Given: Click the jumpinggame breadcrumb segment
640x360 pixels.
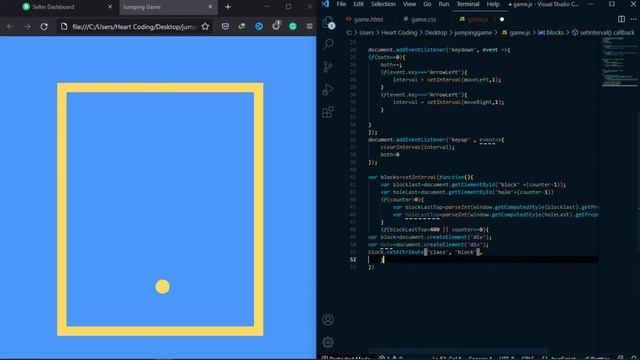Looking at the screenshot, I should click(x=473, y=33).
